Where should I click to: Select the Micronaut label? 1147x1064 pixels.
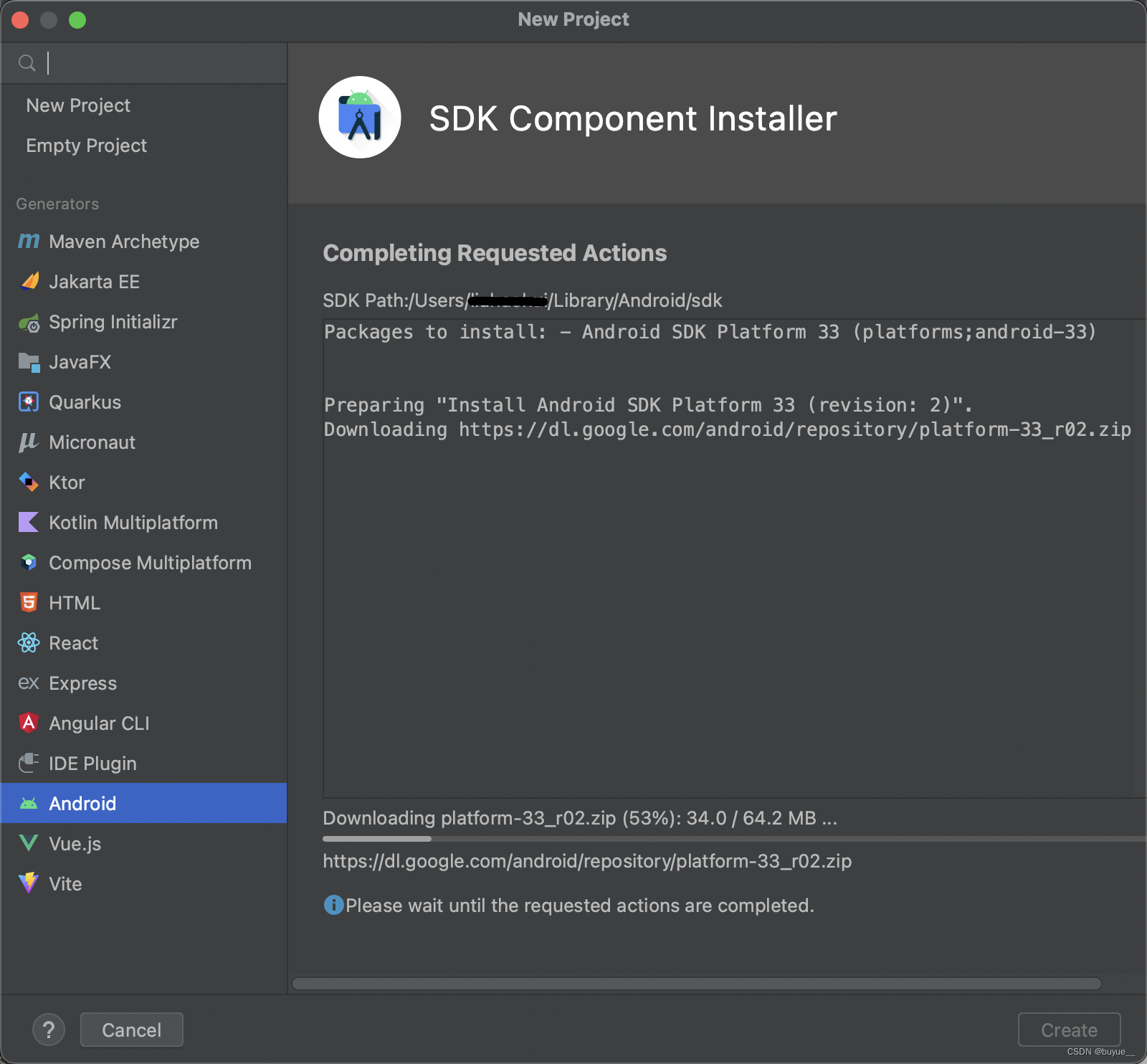pyautogui.click(x=92, y=442)
